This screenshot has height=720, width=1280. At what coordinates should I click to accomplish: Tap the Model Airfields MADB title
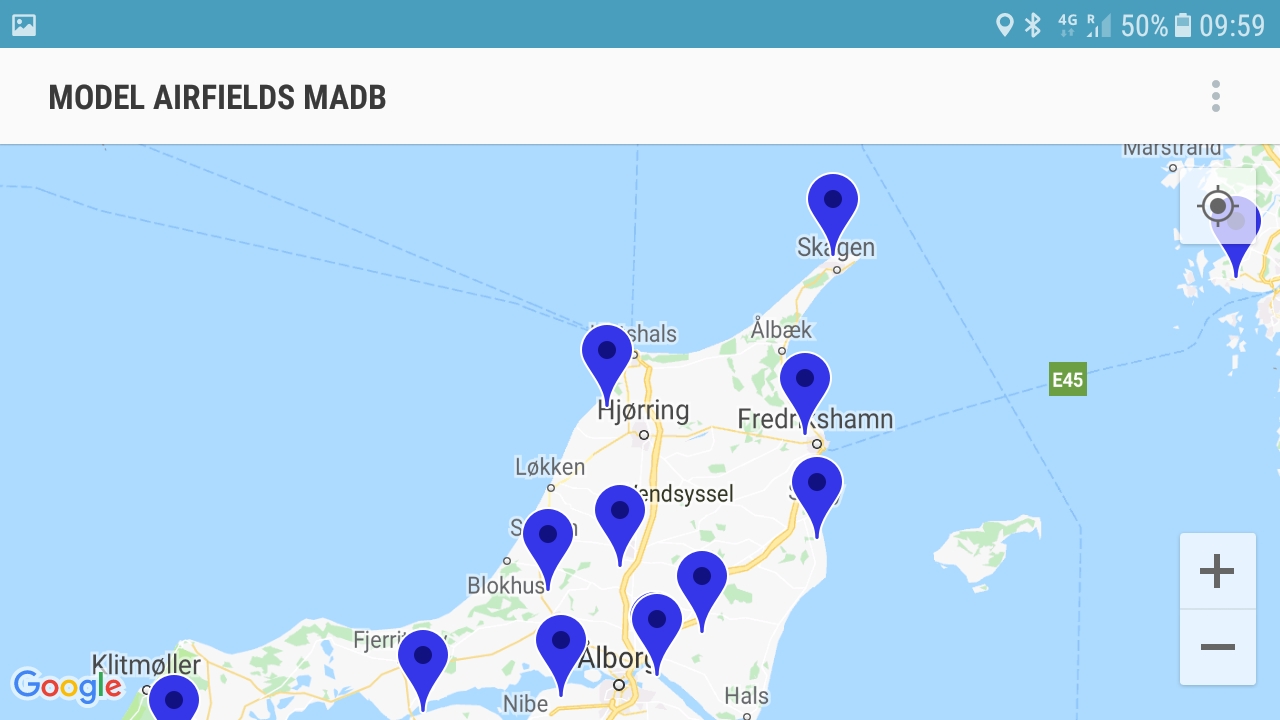pos(217,98)
